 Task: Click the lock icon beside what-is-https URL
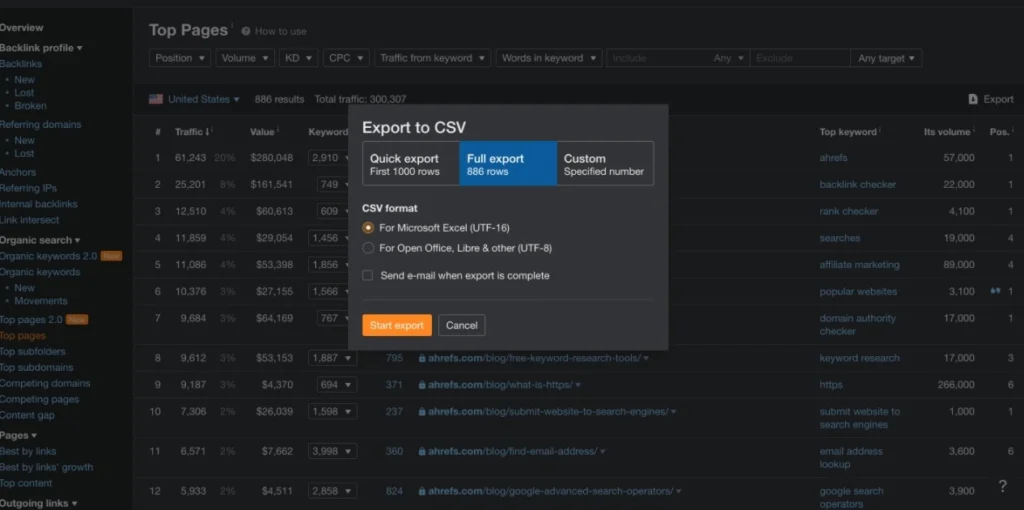[422, 385]
